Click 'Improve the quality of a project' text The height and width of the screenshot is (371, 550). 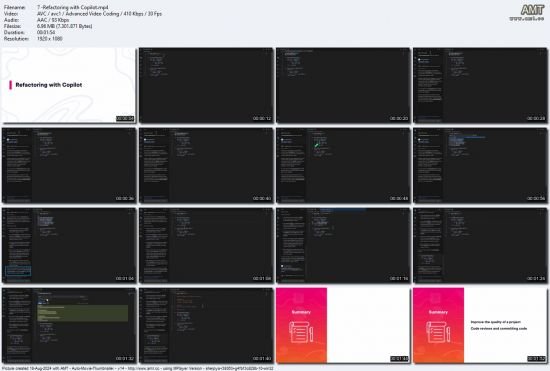496,322
